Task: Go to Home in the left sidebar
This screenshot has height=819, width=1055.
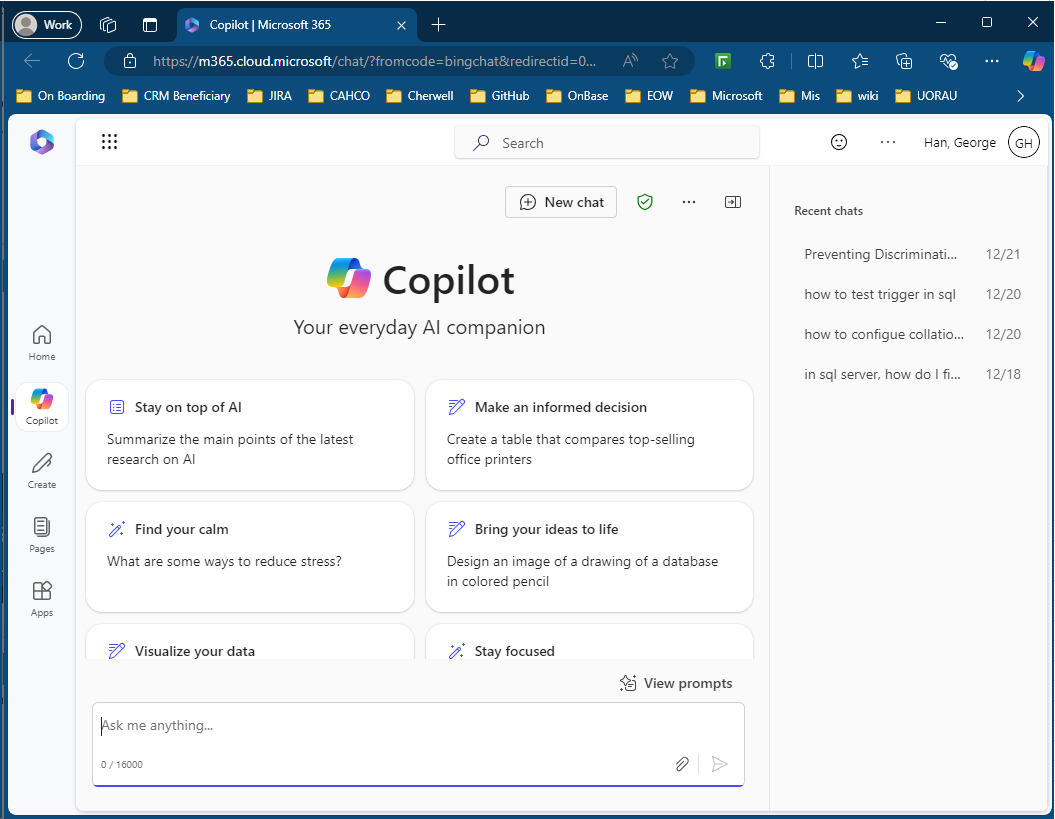Action: point(42,343)
